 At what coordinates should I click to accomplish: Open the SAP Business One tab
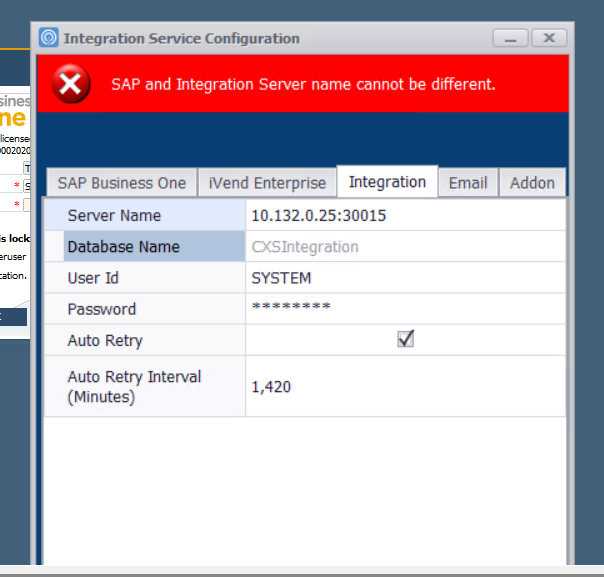(122, 183)
